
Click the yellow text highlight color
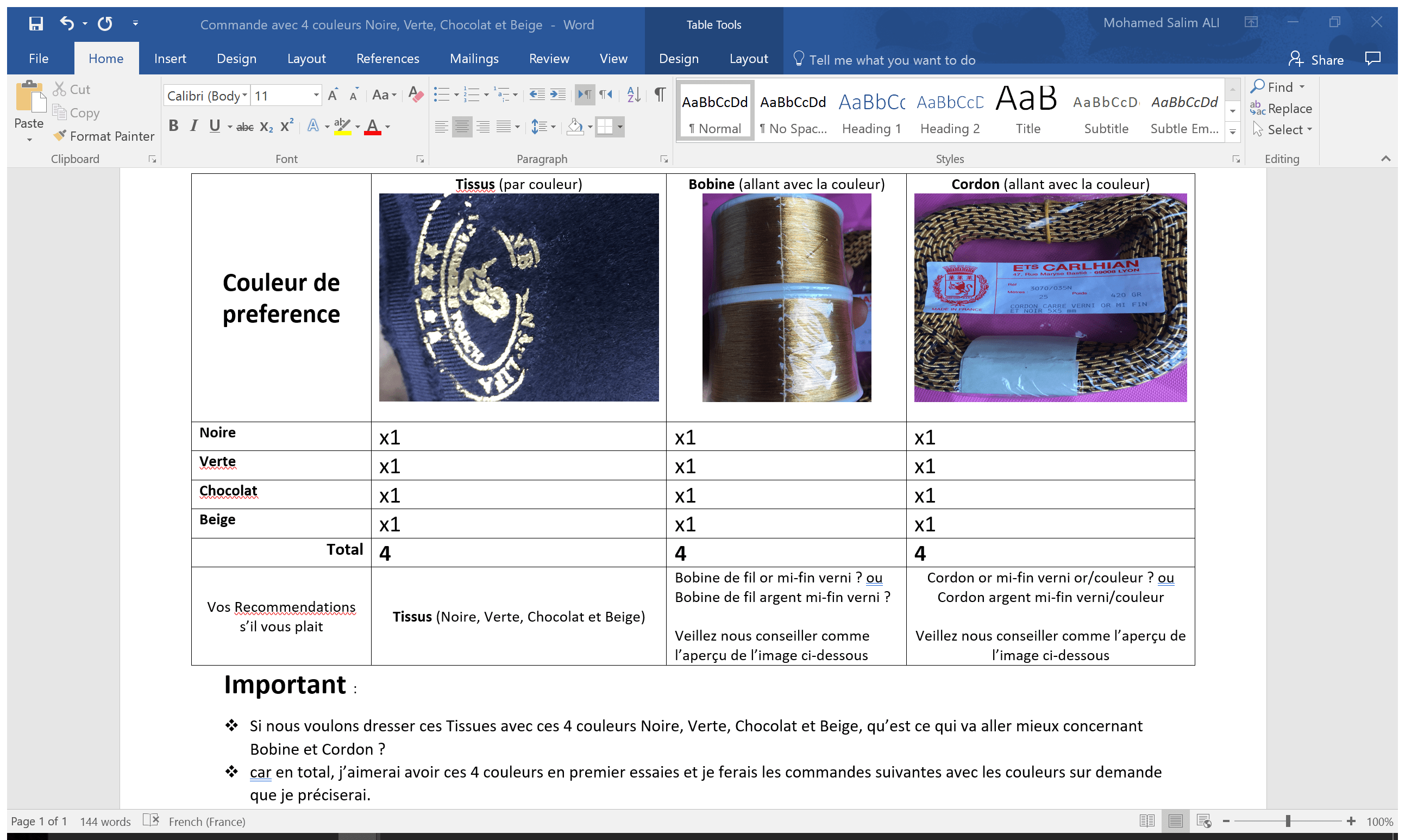342,127
